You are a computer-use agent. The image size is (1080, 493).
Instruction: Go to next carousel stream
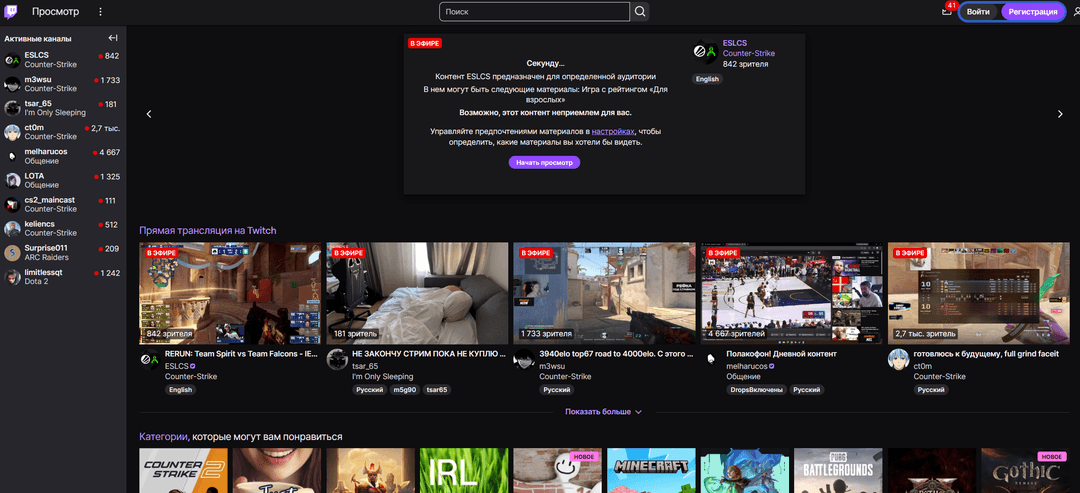click(1060, 114)
